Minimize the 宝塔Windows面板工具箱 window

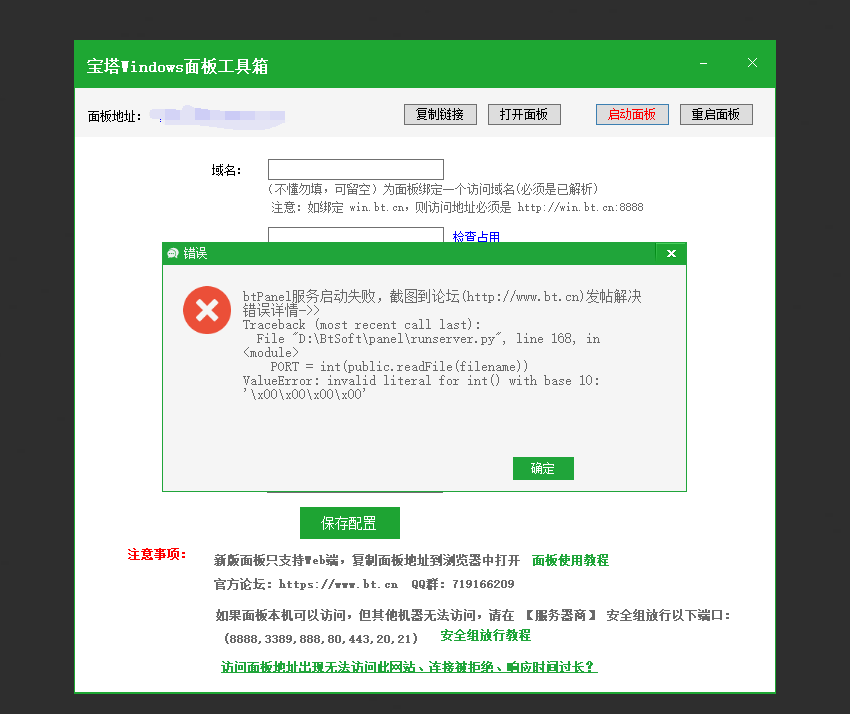point(703,63)
